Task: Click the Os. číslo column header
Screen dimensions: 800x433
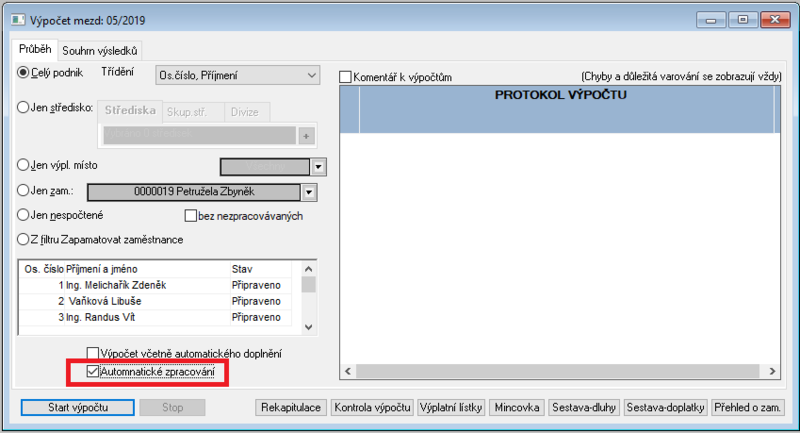Action: point(44,269)
